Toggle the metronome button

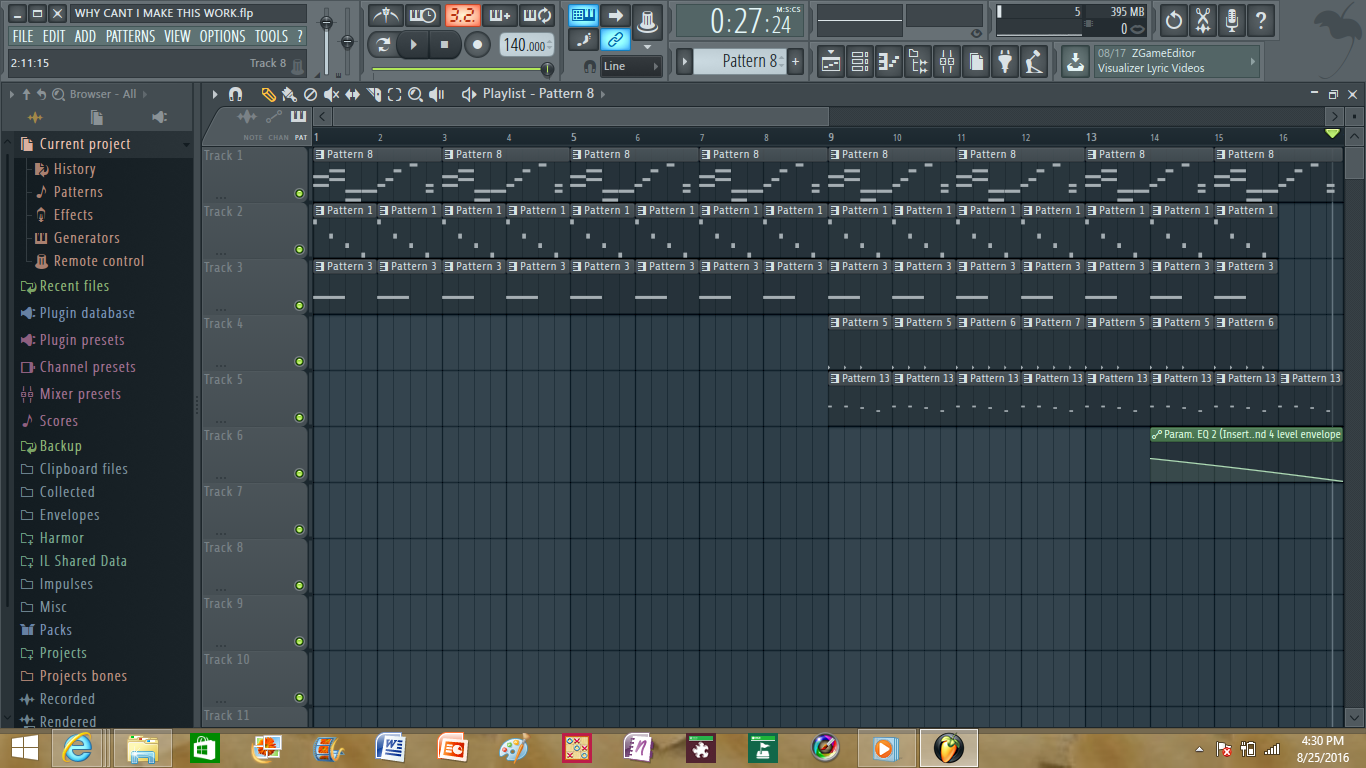click(x=386, y=16)
